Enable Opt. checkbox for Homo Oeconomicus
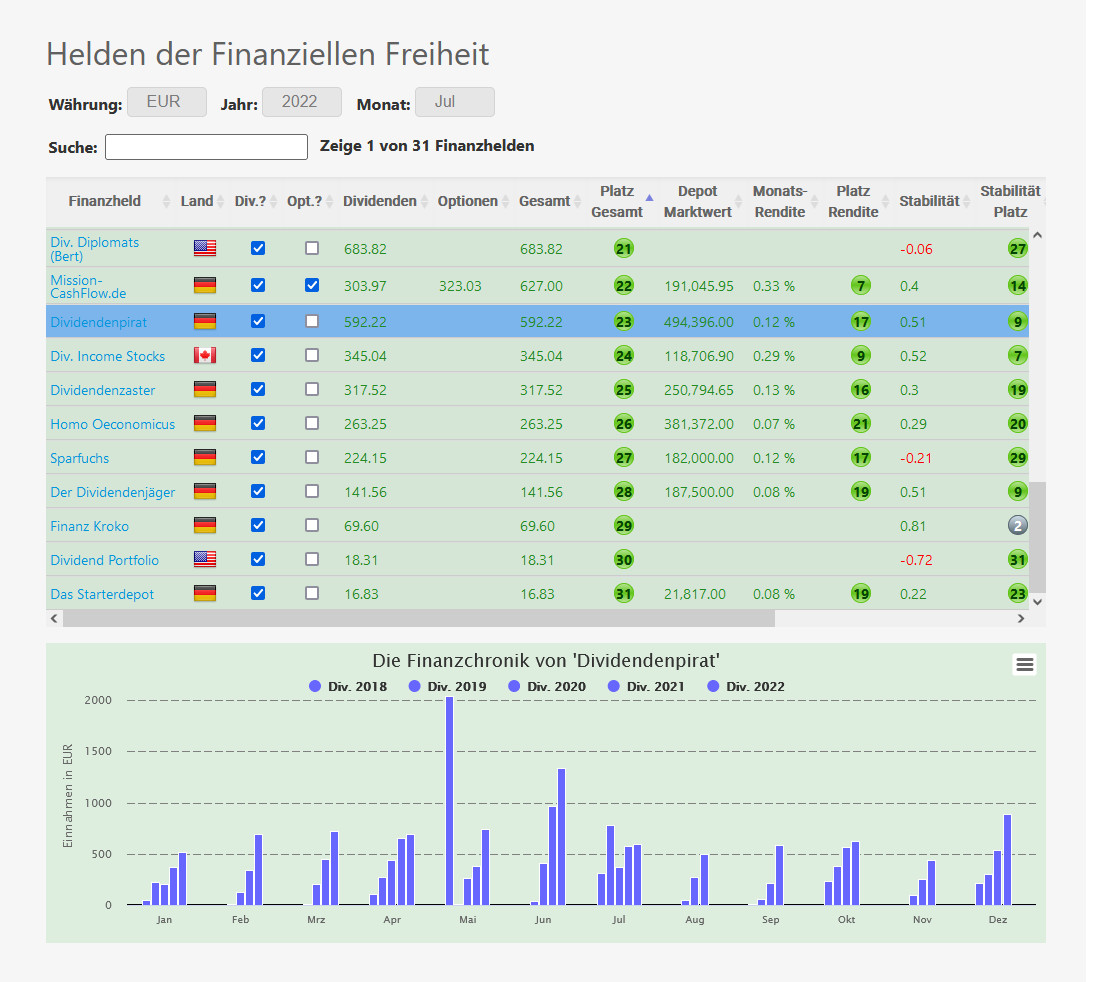Screen dimensions: 1097x982 (312, 424)
